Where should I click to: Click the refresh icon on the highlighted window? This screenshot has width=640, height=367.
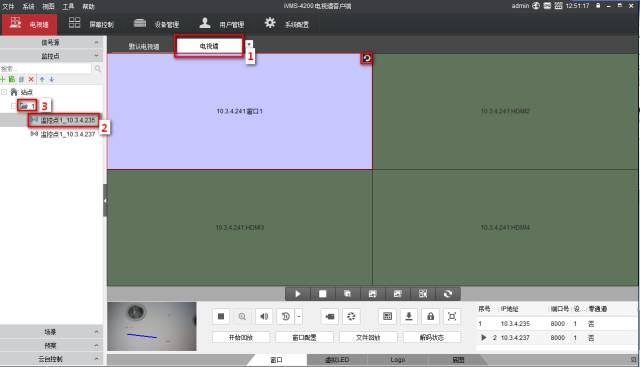point(367,58)
